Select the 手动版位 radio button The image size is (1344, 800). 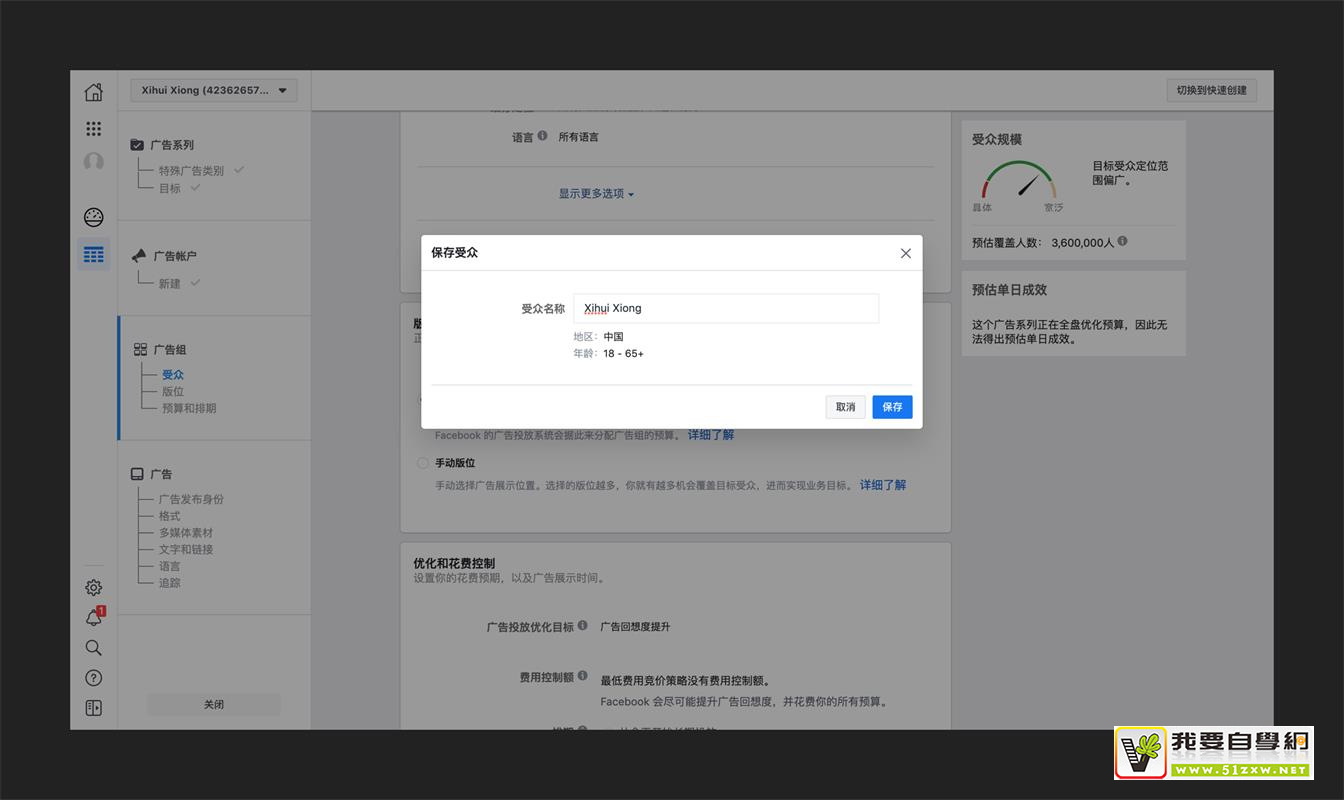point(423,463)
